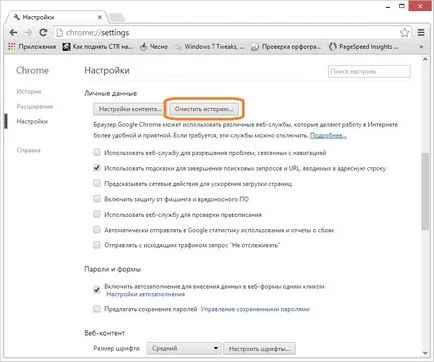Open a new tab next to Настройки

pos(117,17)
